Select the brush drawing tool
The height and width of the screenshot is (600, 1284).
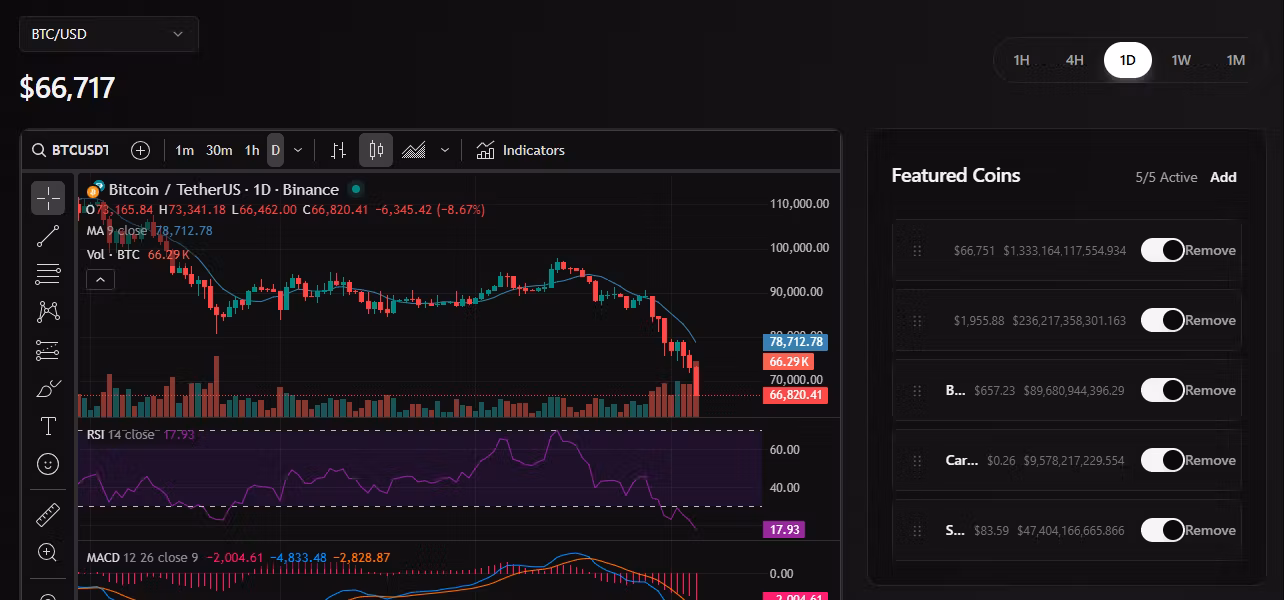coord(48,388)
